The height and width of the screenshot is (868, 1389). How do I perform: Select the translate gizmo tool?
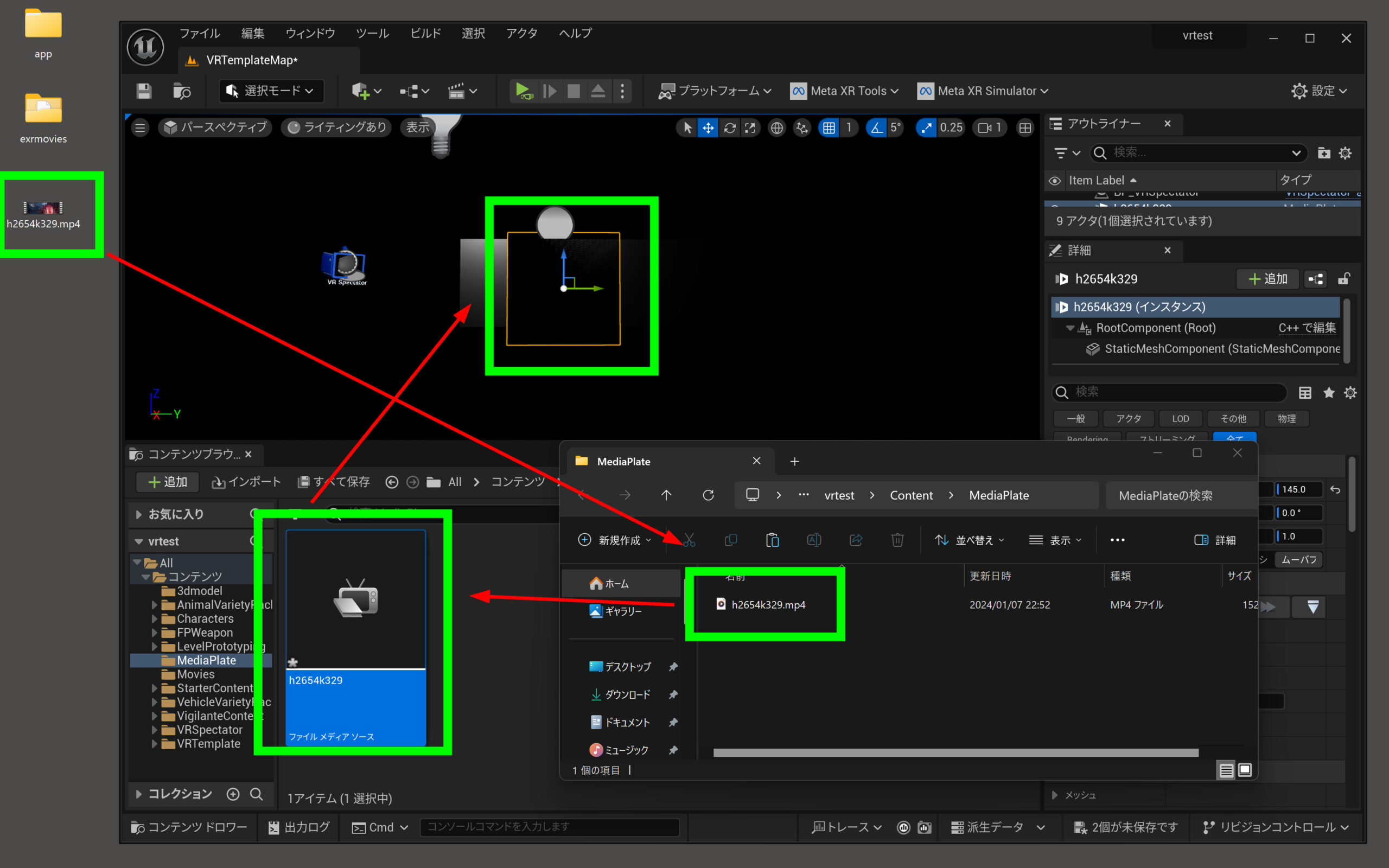[708, 127]
